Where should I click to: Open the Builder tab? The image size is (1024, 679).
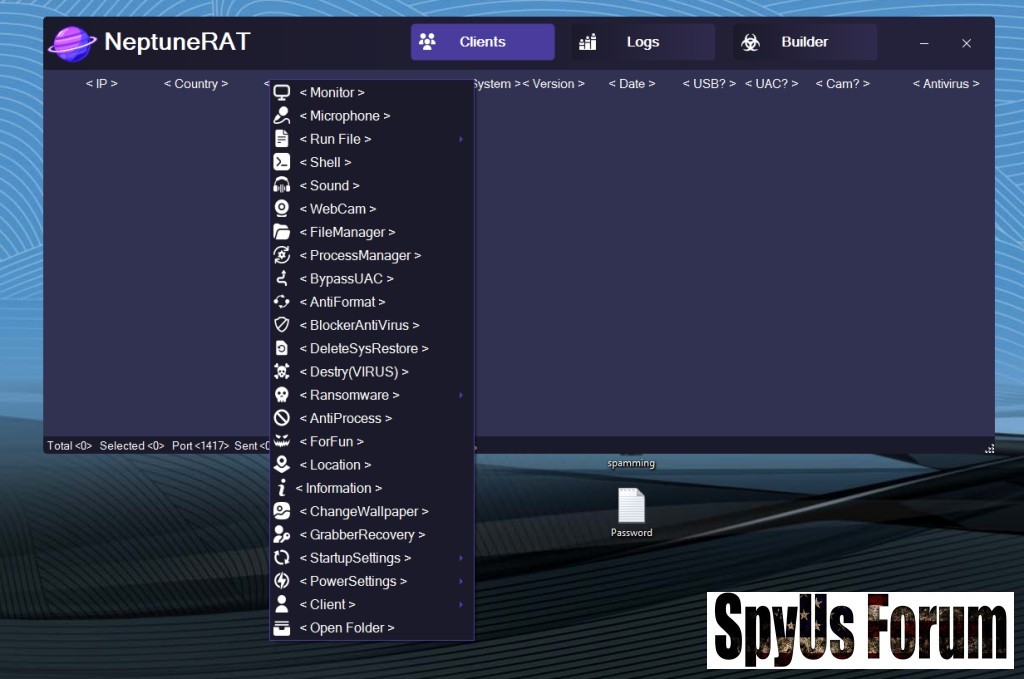click(804, 42)
